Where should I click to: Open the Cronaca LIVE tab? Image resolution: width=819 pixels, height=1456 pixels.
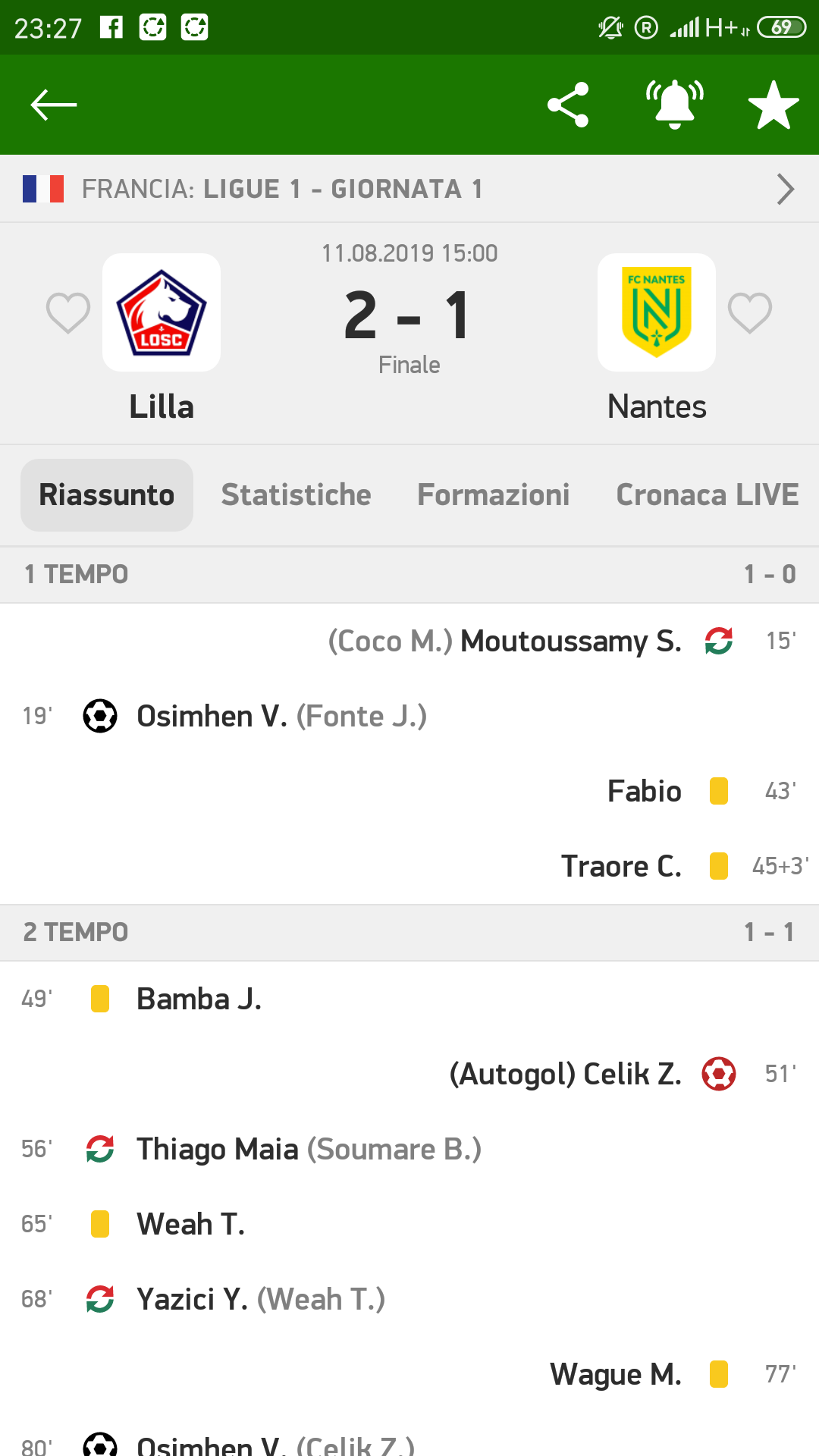click(x=707, y=494)
